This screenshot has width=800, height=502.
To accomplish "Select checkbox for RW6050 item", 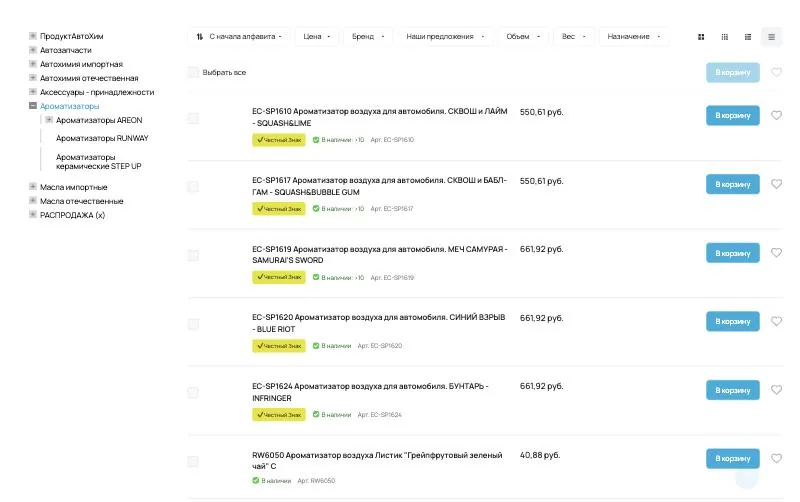I will coord(193,461).
